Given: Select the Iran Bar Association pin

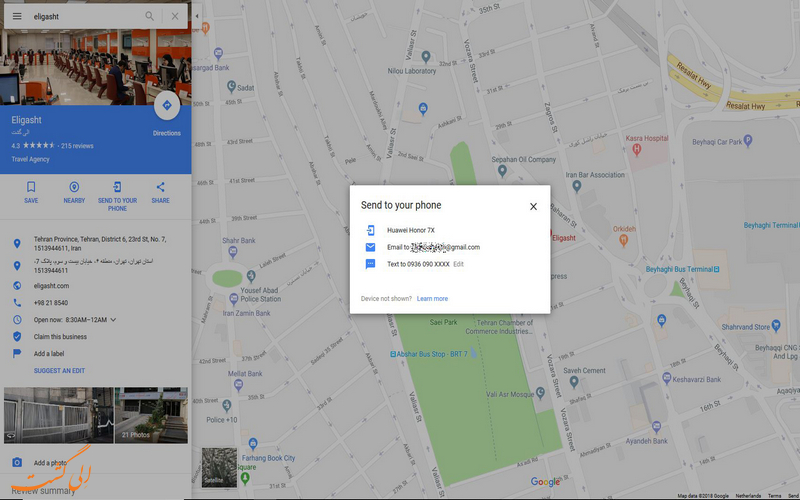Looking at the screenshot, I should (577, 186).
